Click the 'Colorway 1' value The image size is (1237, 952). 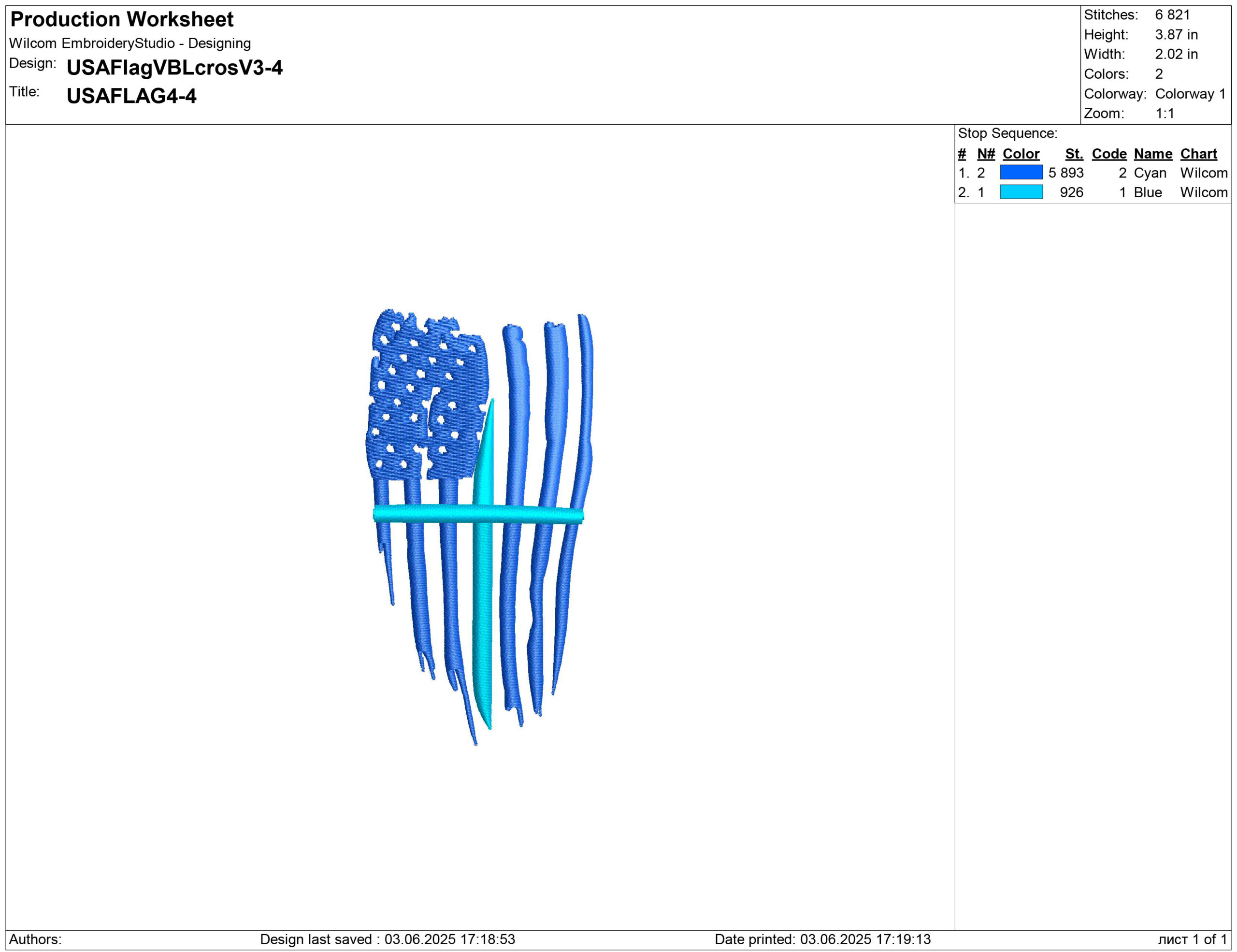pyautogui.click(x=1190, y=93)
